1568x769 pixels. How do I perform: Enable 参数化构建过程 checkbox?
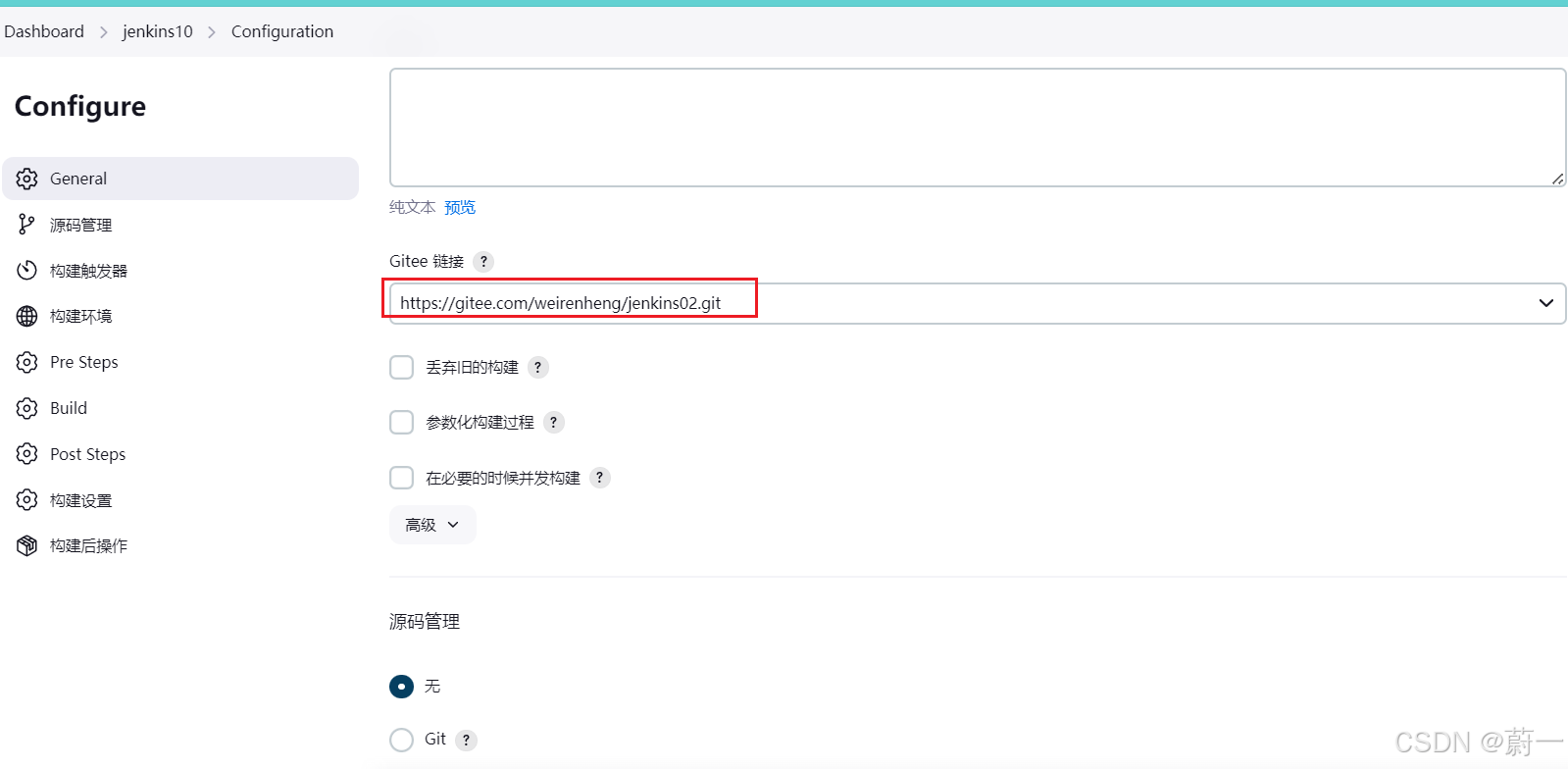[x=401, y=422]
